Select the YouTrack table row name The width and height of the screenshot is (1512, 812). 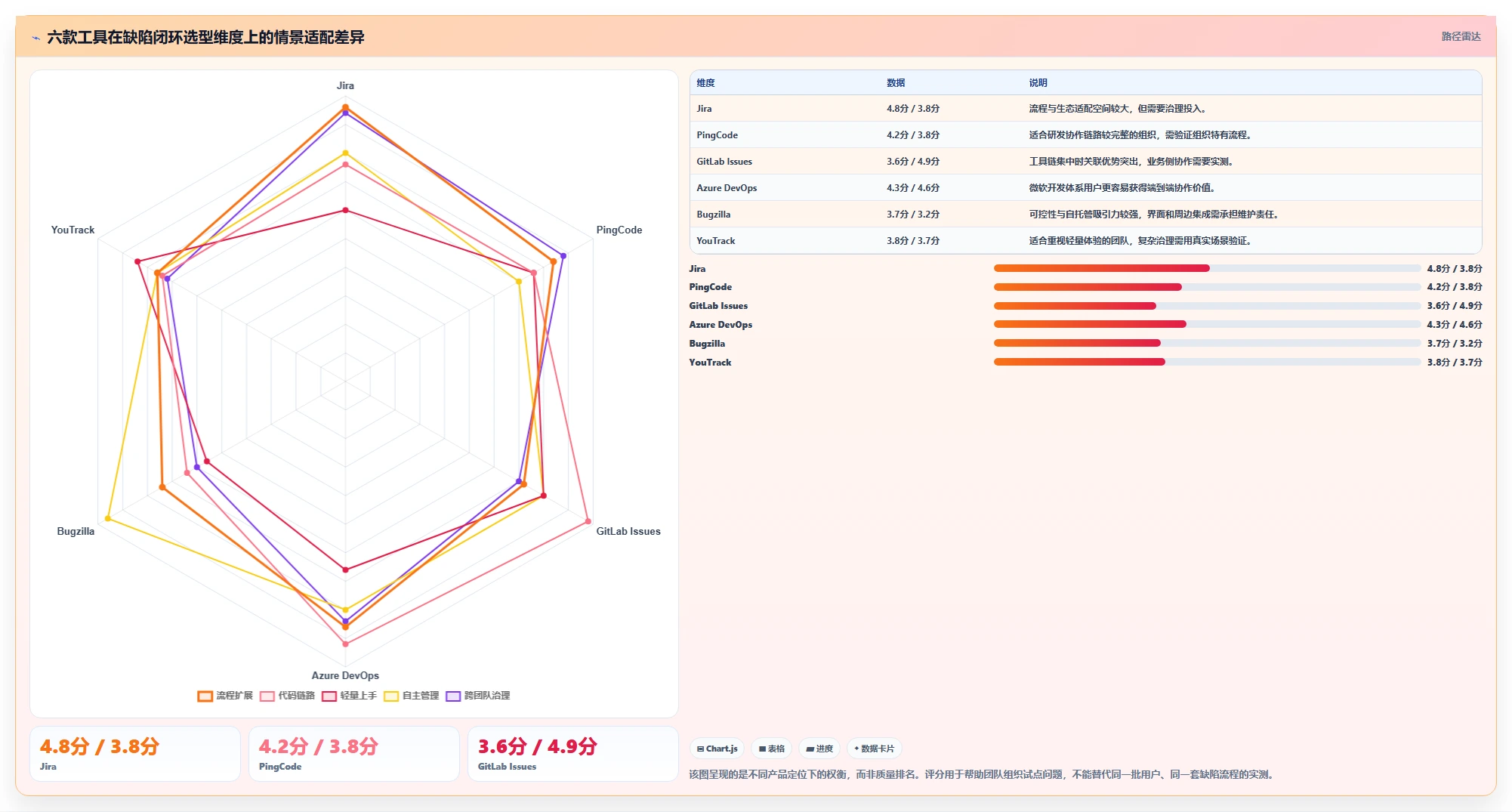pos(715,241)
